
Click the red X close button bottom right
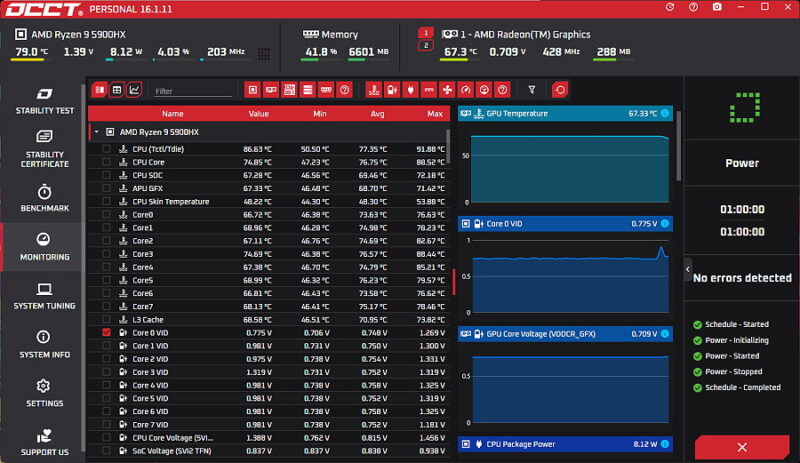point(742,448)
